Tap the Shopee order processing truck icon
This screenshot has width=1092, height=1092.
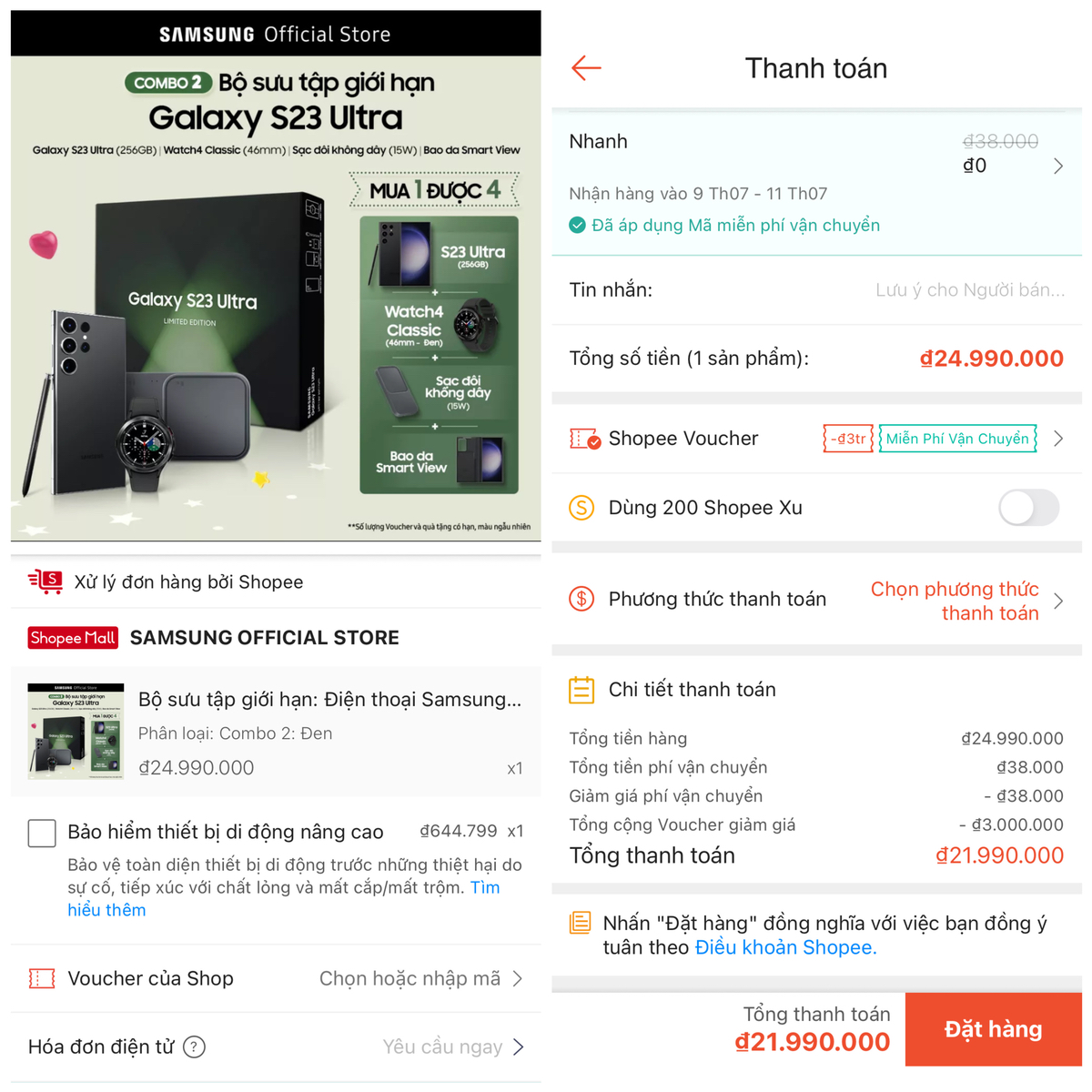tap(45, 581)
